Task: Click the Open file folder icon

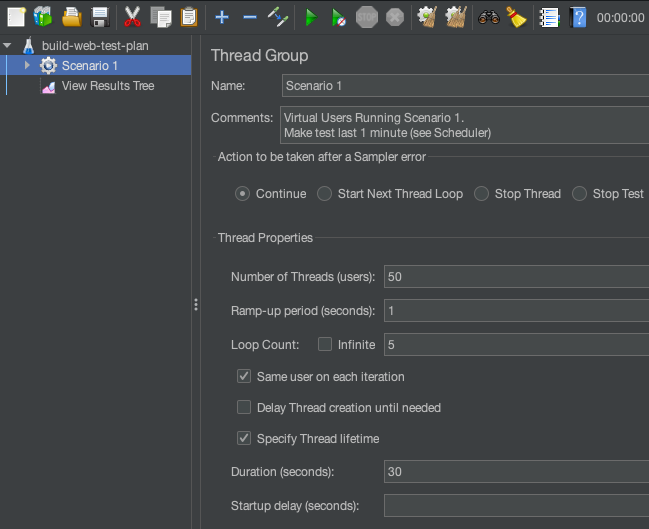Action: point(71,17)
